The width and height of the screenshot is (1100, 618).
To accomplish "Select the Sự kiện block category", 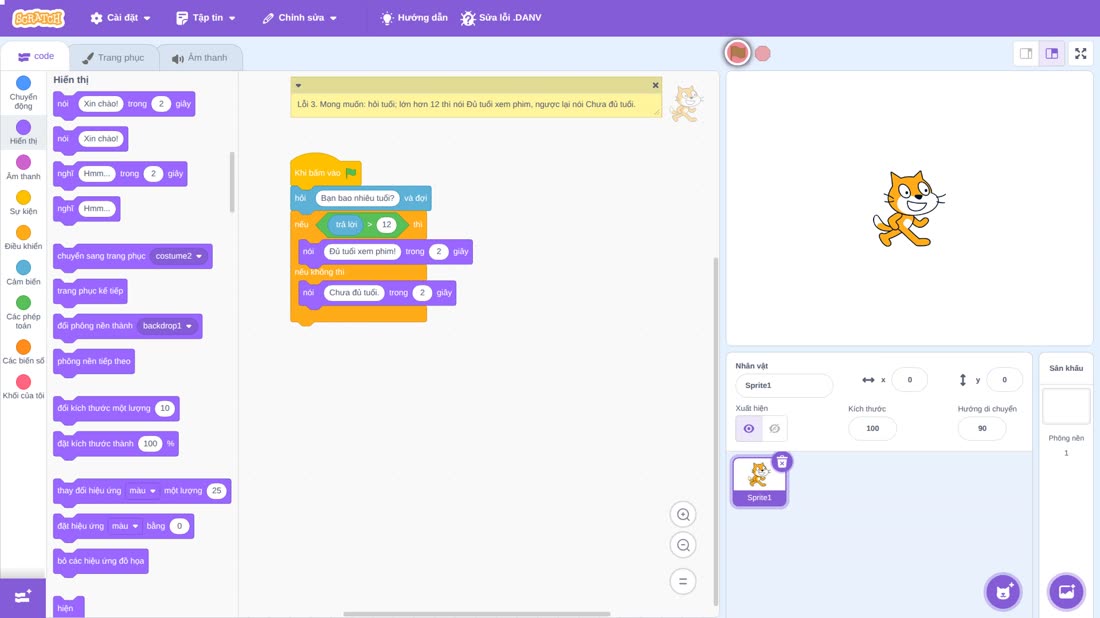I will click(x=23, y=203).
